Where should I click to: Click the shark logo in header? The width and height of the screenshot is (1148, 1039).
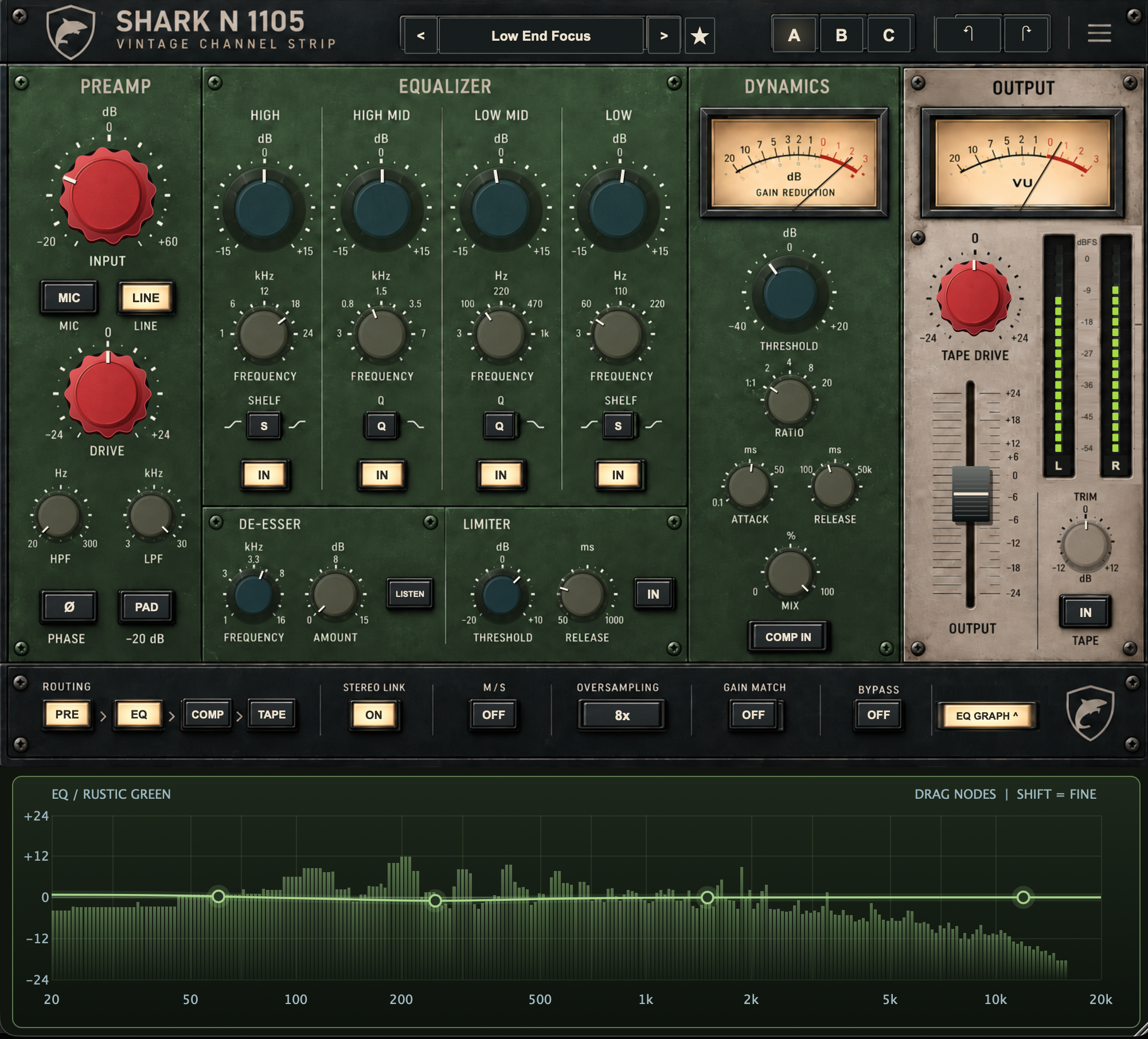71,32
